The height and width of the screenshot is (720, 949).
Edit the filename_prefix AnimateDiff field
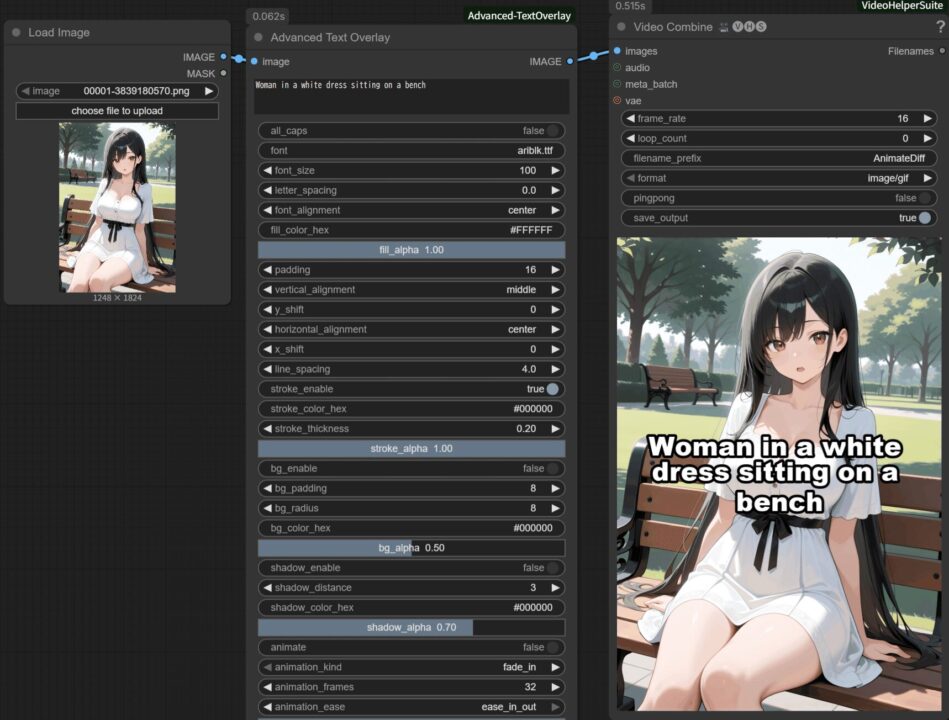click(x=779, y=158)
